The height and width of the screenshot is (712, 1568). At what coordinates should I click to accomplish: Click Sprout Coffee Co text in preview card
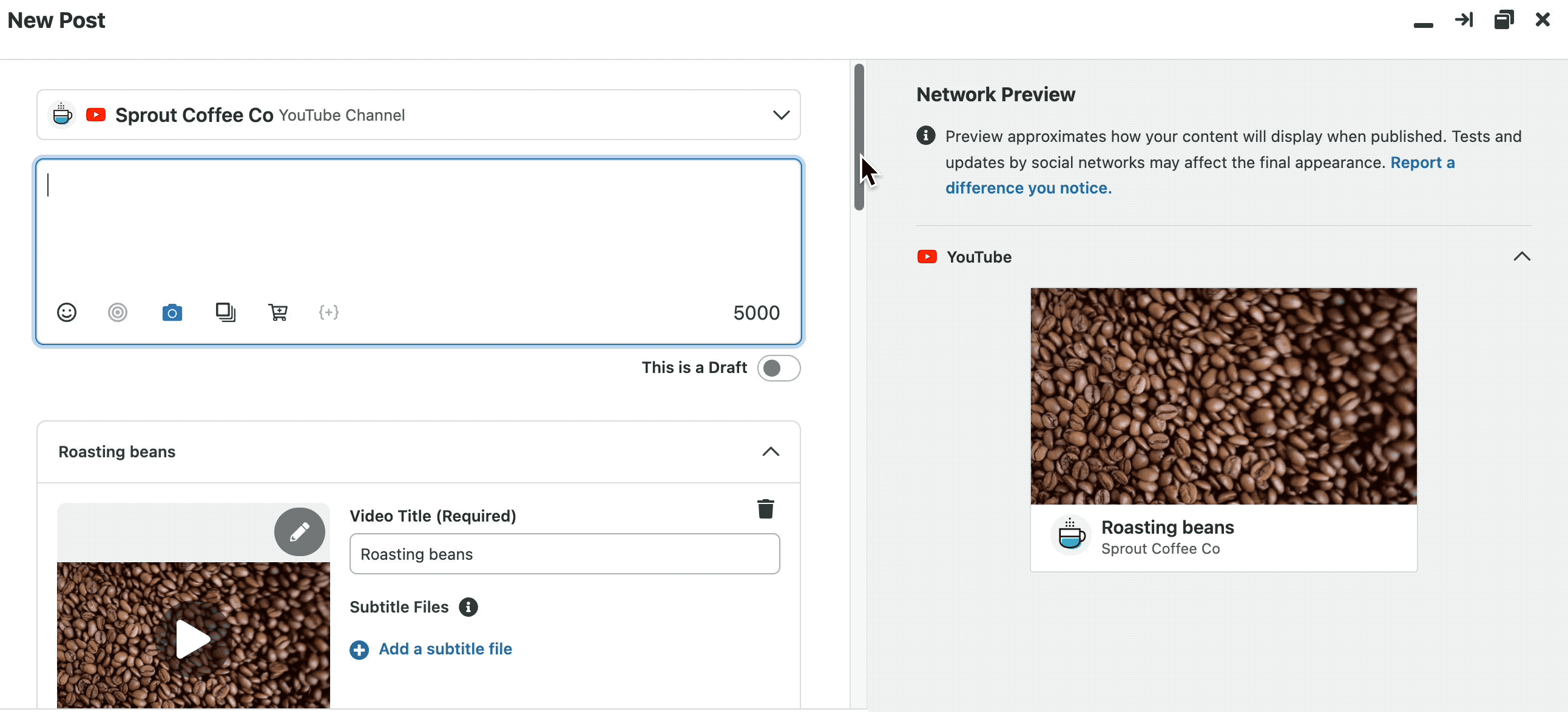click(x=1160, y=549)
